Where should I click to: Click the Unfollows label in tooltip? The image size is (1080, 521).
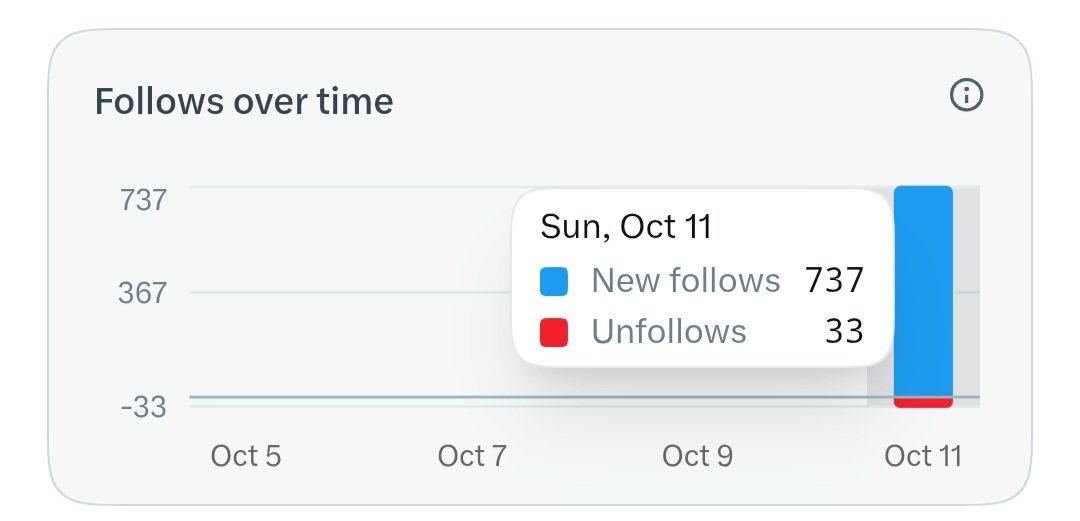click(669, 331)
